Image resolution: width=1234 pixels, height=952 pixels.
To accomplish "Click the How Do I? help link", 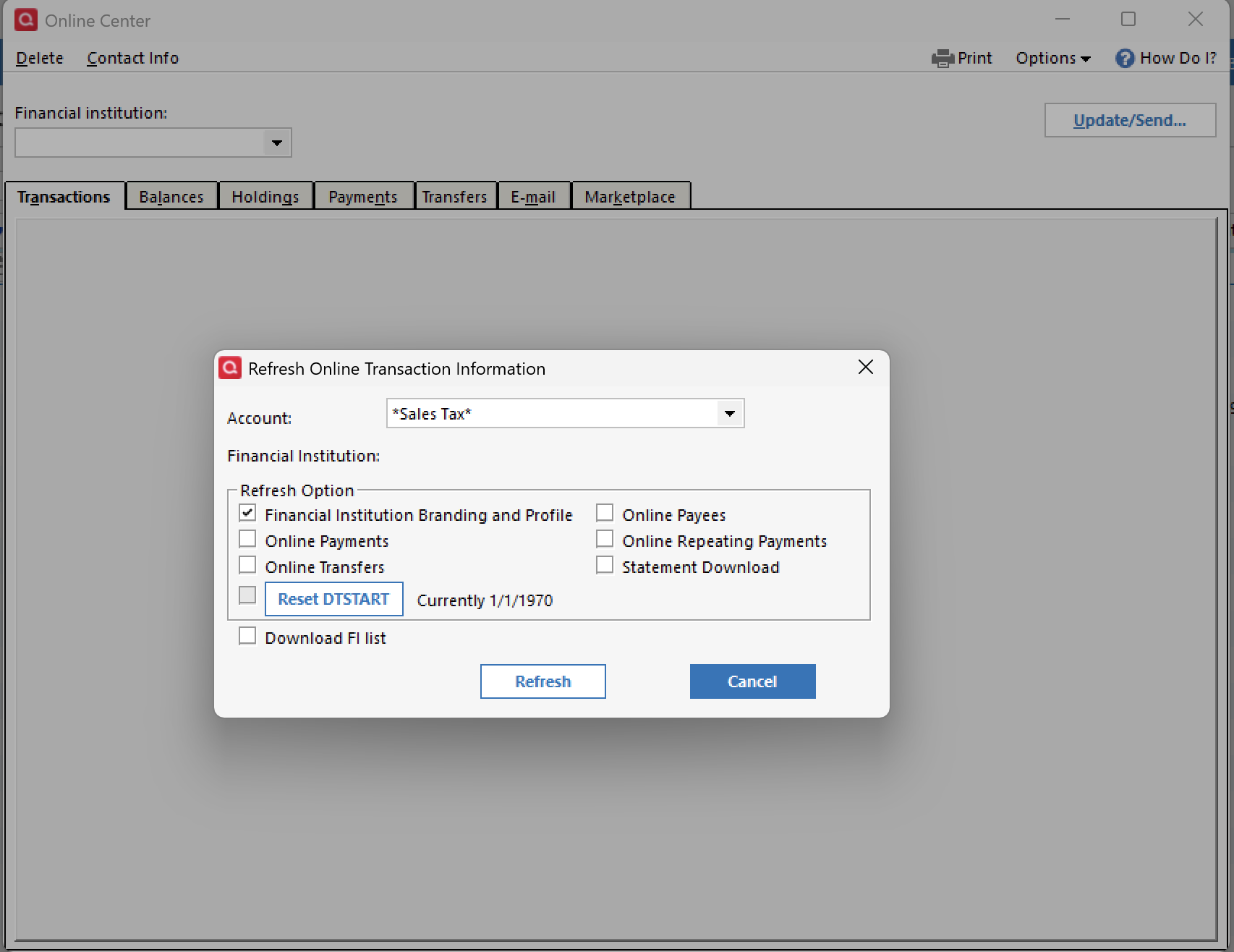I will click(1178, 59).
